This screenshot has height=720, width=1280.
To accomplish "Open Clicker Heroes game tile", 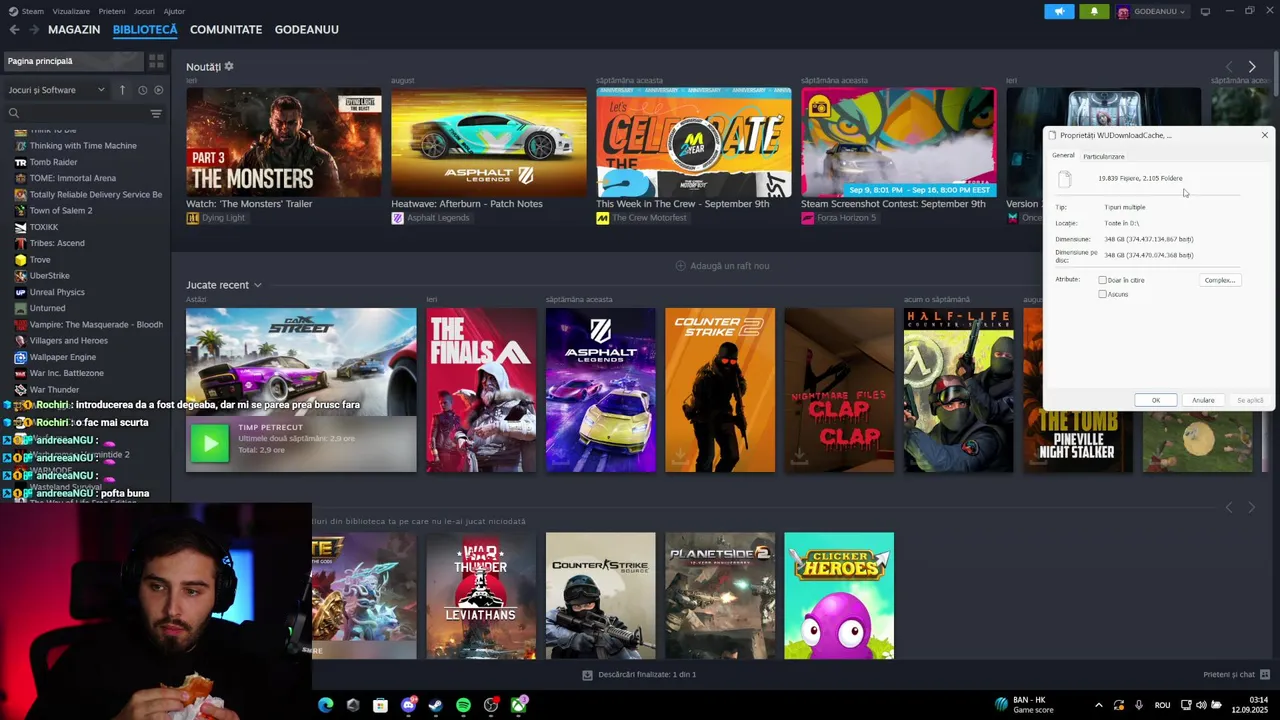I will (839, 595).
